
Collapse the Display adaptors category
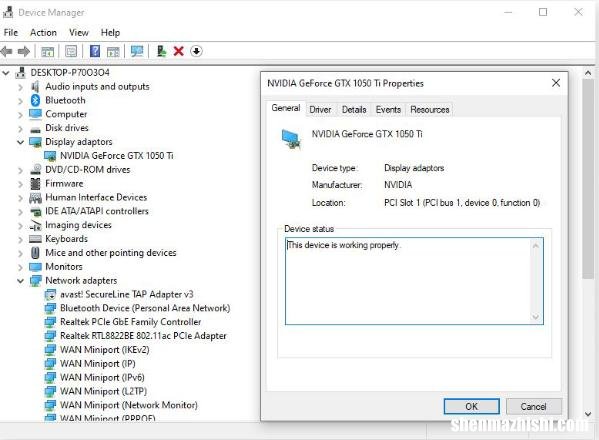click(21, 142)
